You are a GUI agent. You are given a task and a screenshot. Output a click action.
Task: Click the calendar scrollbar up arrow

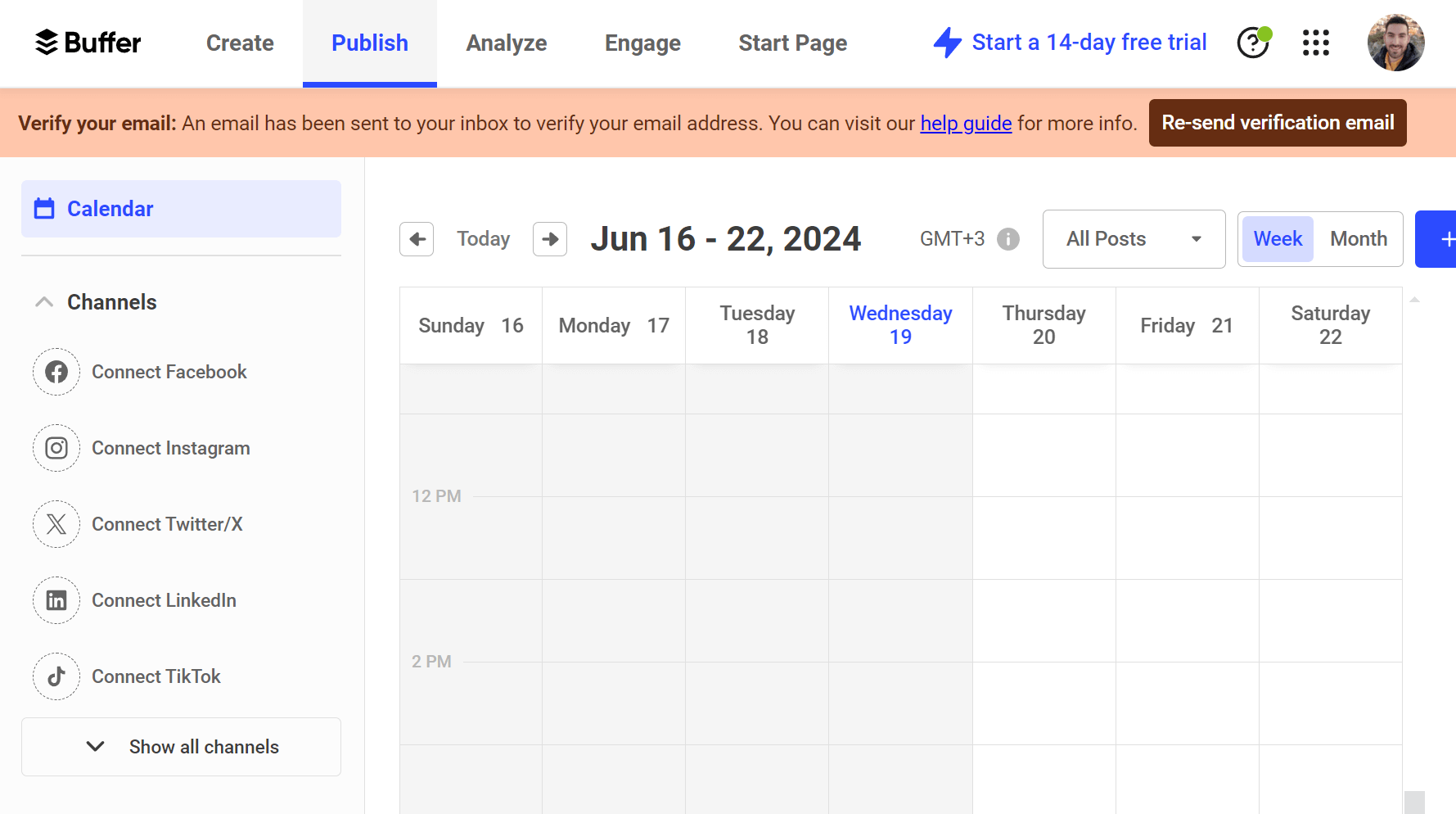pos(1414,300)
